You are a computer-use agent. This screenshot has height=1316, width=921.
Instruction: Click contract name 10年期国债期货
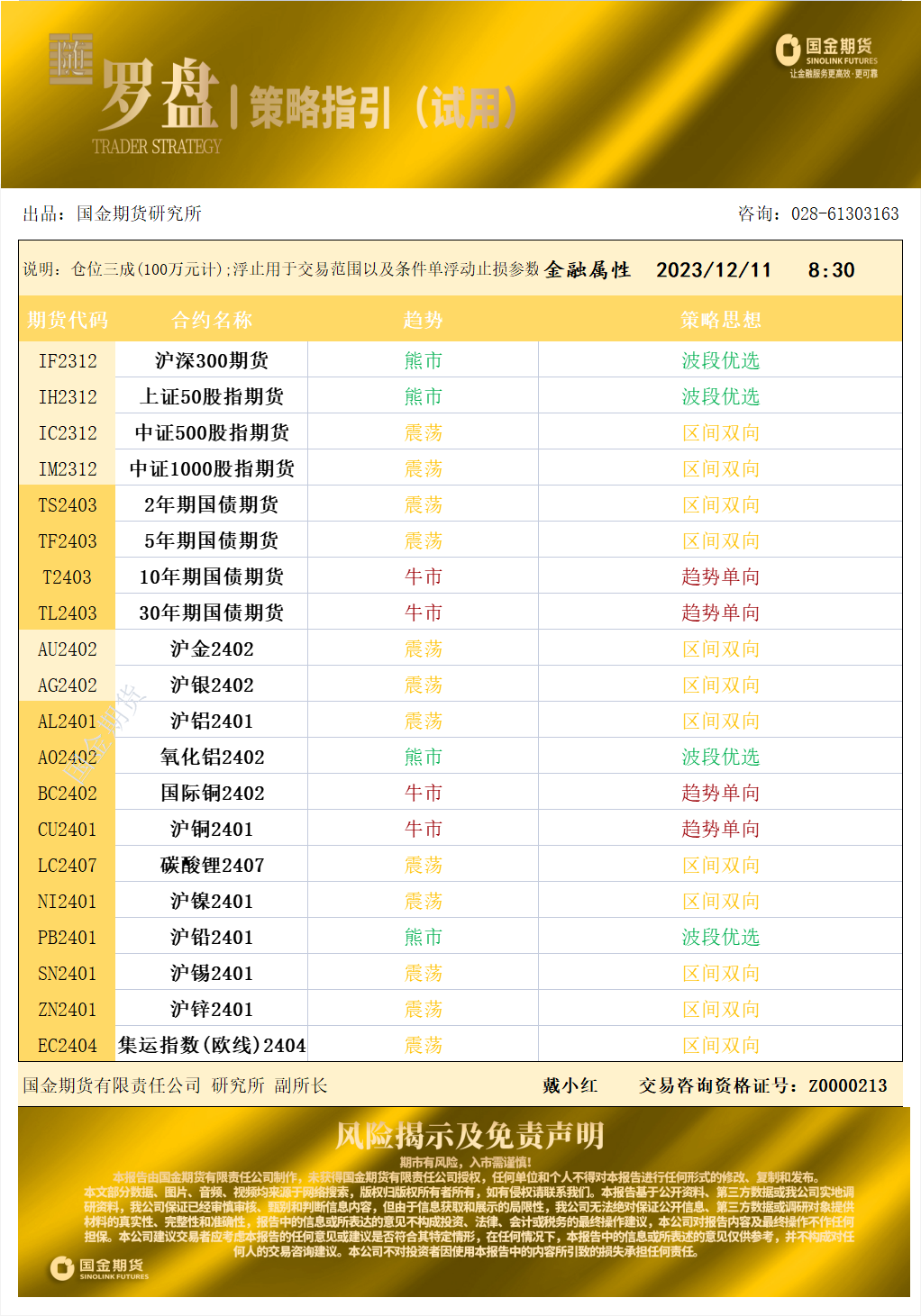pos(212,576)
